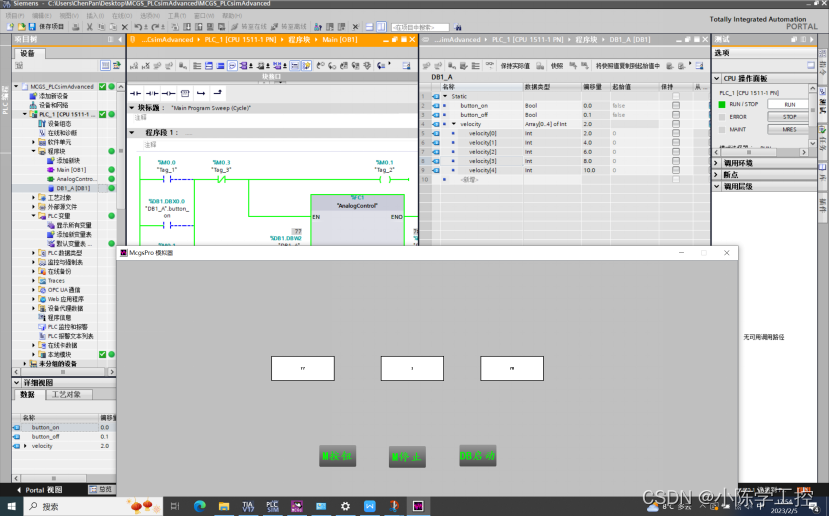
Task: Open the 项目(P) menu
Action: (15, 16)
